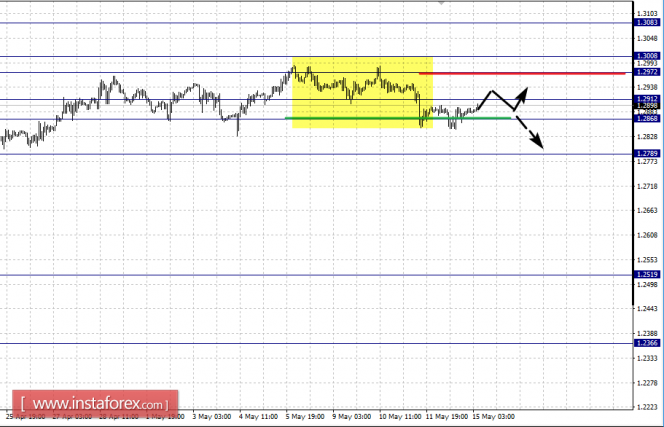Click the 1.2972 price level label
The width and height of the screenshot is (664, 427).
point(647,72)
